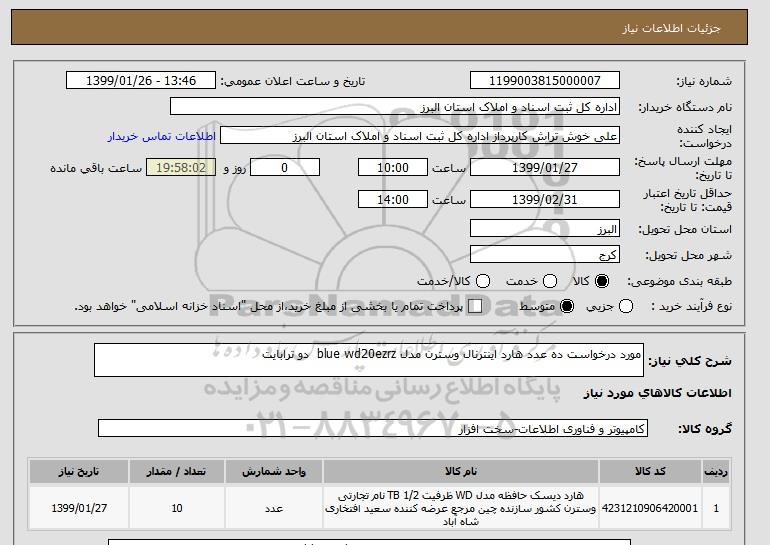Click the شماره نیاز field 1199003815000007
This screenshot has height=545, width=770.
[545, 81]
